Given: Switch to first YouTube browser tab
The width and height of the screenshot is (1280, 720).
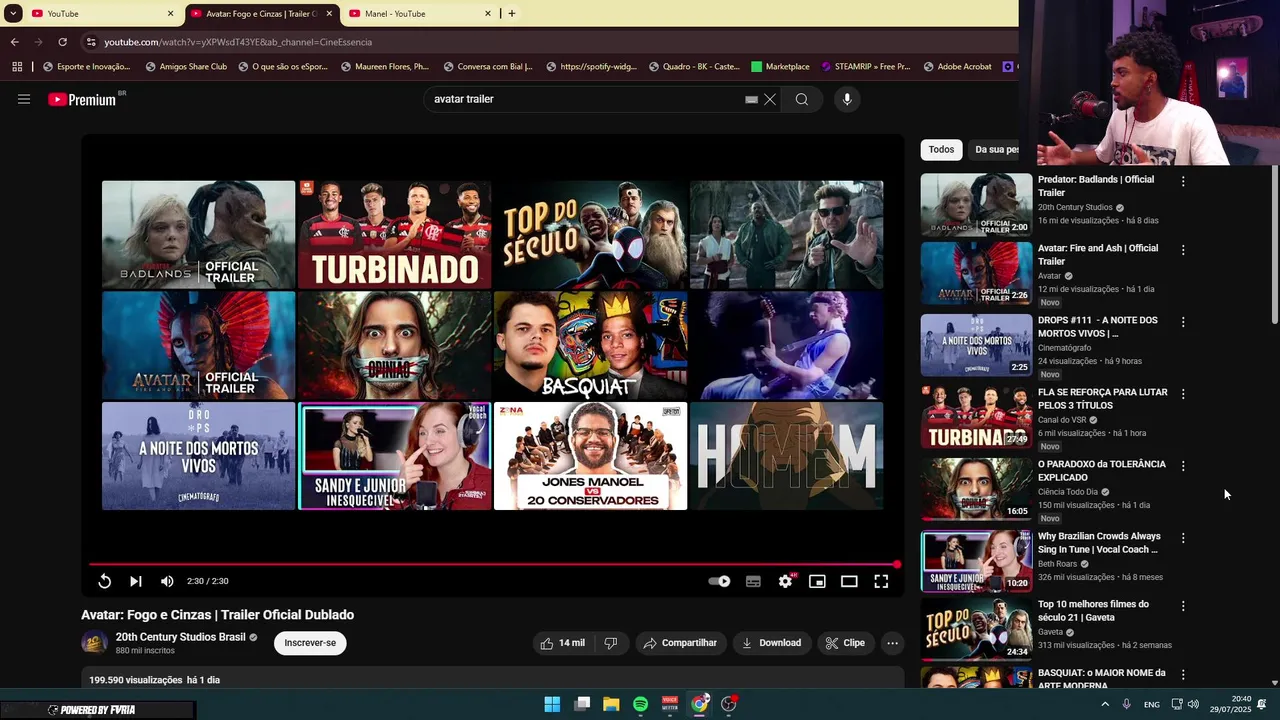Looking at the screenshot, I should (x=100, y=14).
